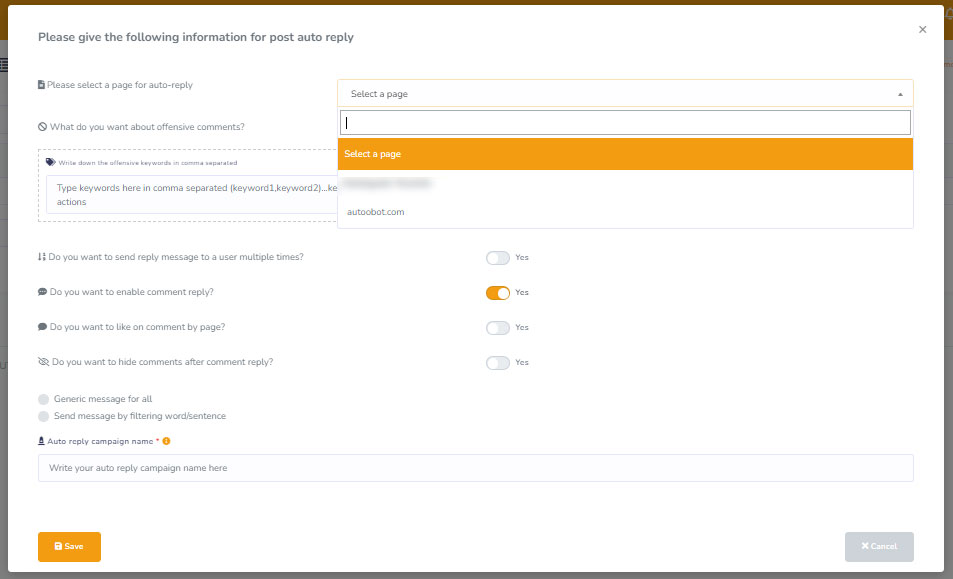Select Generic message for all radio option

[x=44, y=399]
